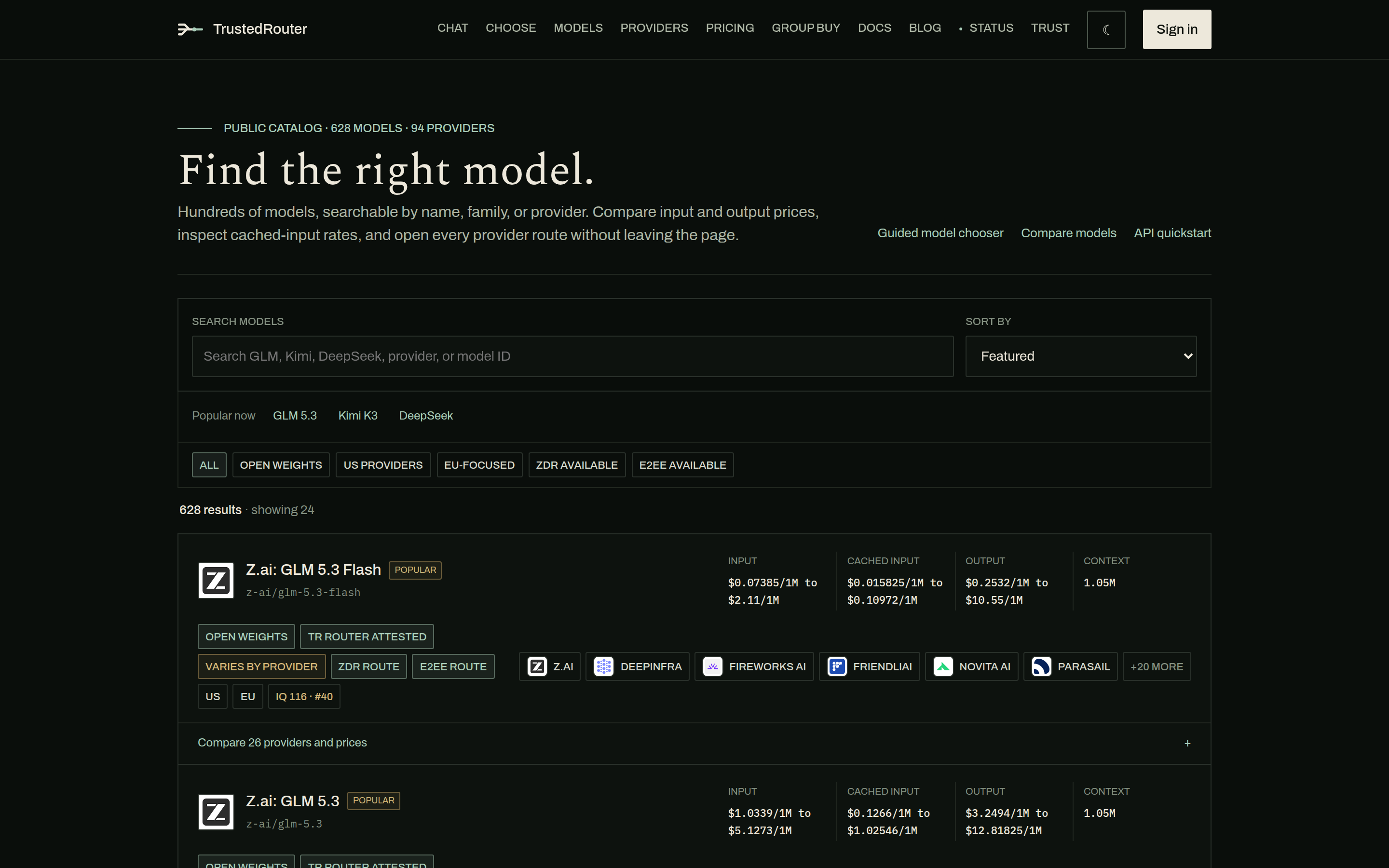Select model ID z-ai/glm-5.3
Viewport: 1389px width, 868px height.
pyautogui.click(x=284, y=824)
